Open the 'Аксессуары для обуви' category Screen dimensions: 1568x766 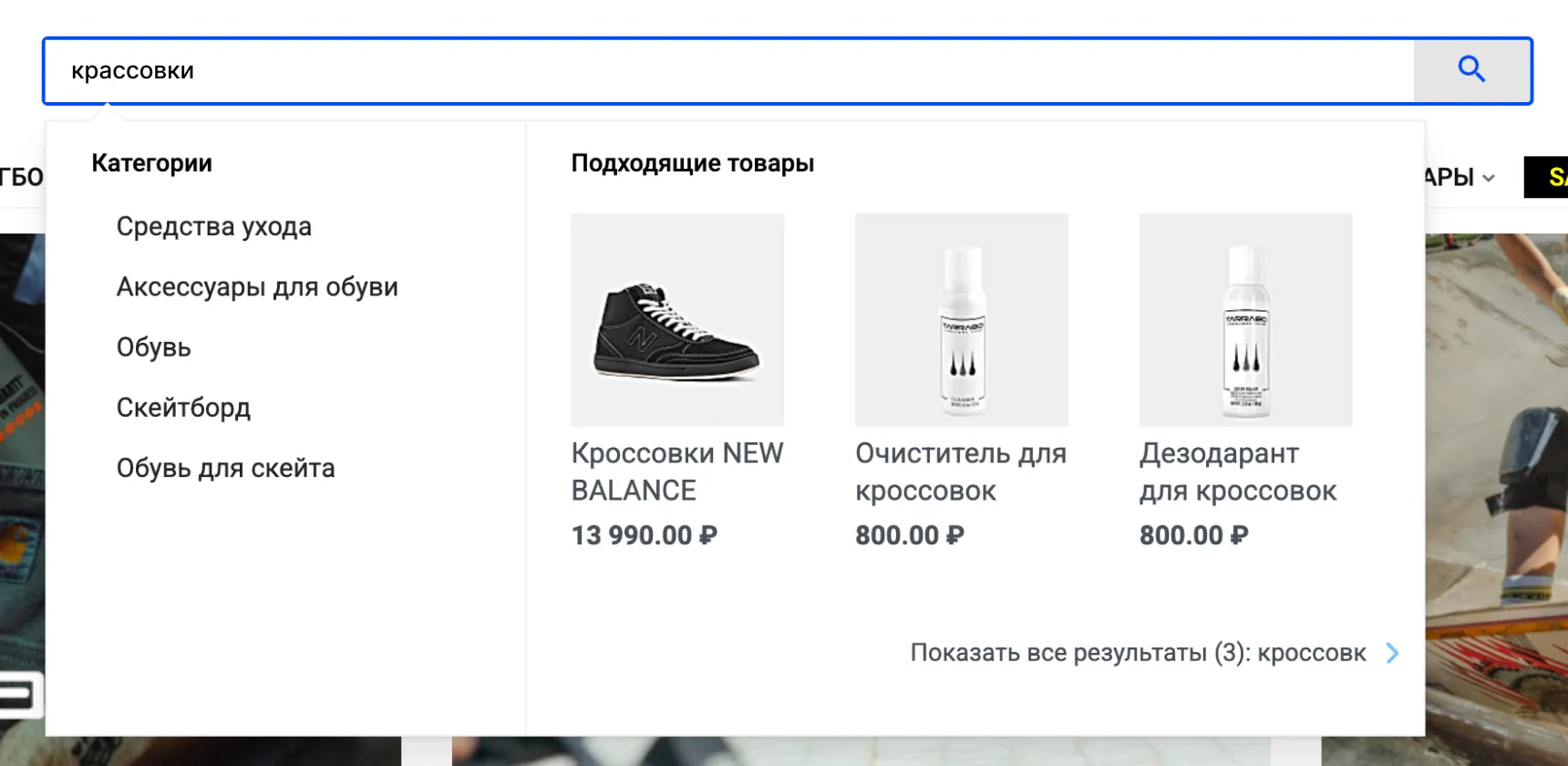[257, 287]
